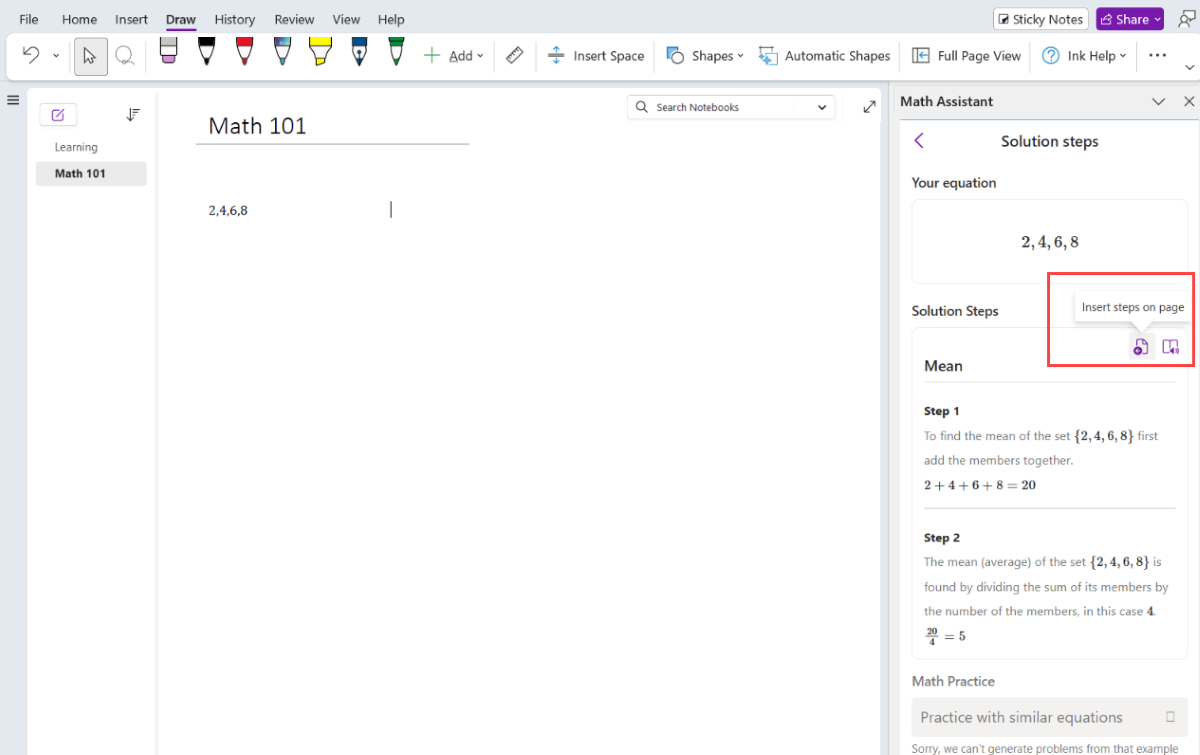This screenshot has height=755, width=1200.
Task: Go back from Solution steps
Action: coord(919,141)
